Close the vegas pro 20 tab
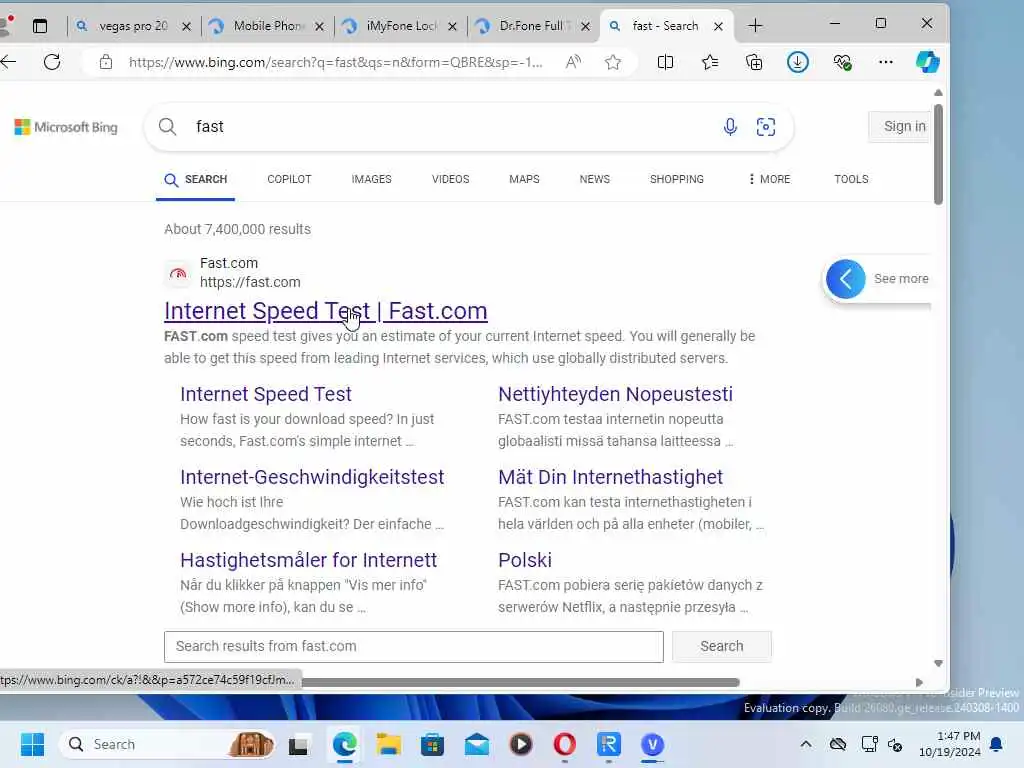The image size is (1024, 768). click(x=187, y=26)
